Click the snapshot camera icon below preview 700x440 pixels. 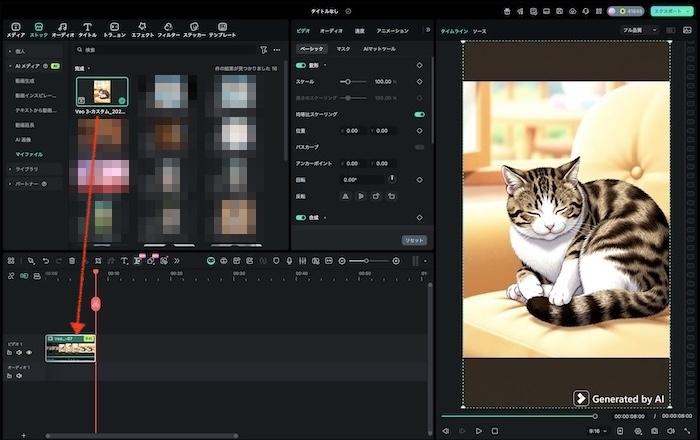653,431
